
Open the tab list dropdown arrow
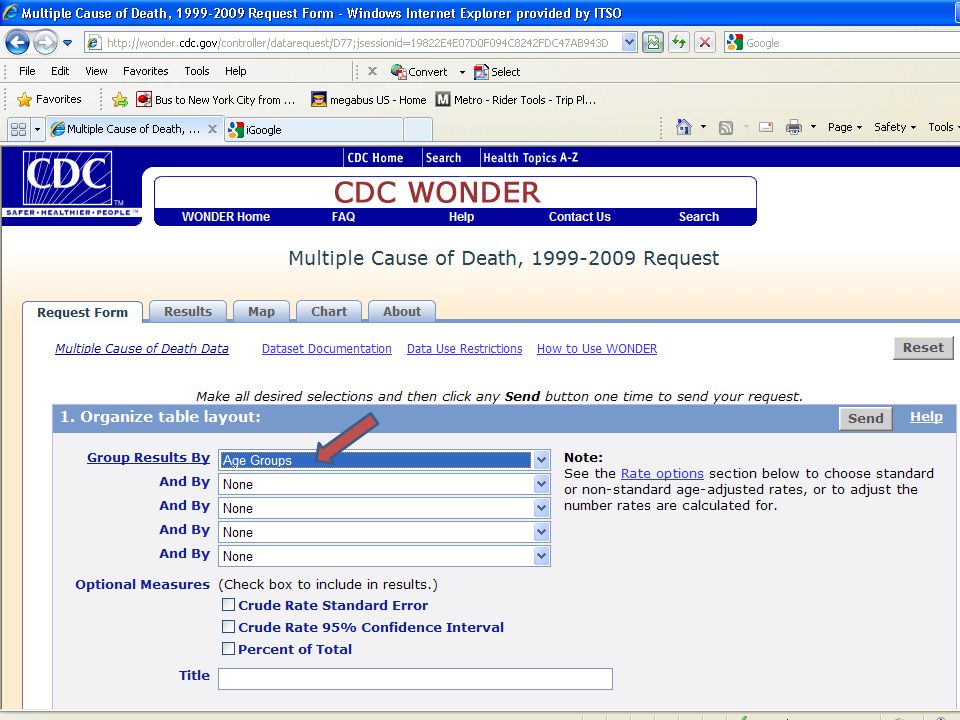[x=37, y=129]
